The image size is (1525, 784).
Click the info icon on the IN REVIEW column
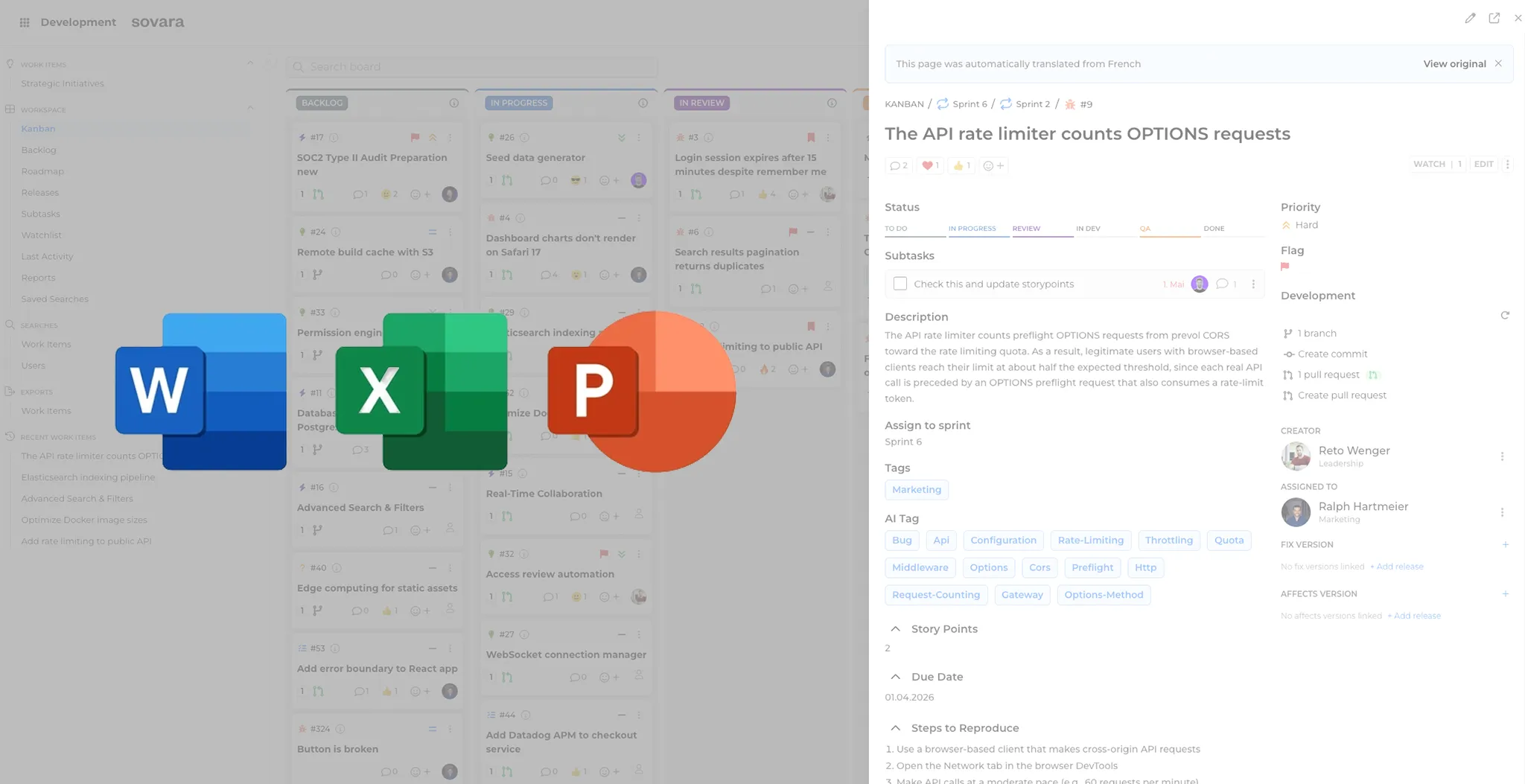(832, 103)
